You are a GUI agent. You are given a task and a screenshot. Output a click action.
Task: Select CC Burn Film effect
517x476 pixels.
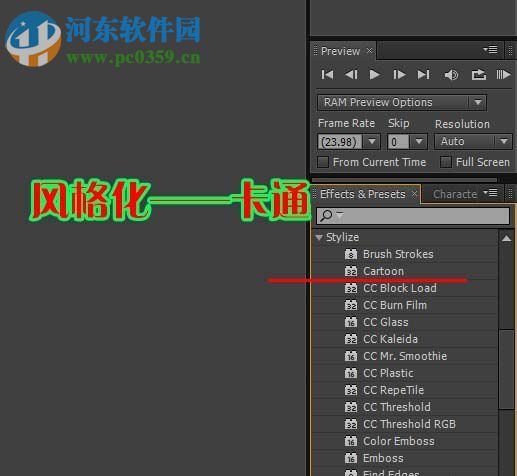[395, 305]
